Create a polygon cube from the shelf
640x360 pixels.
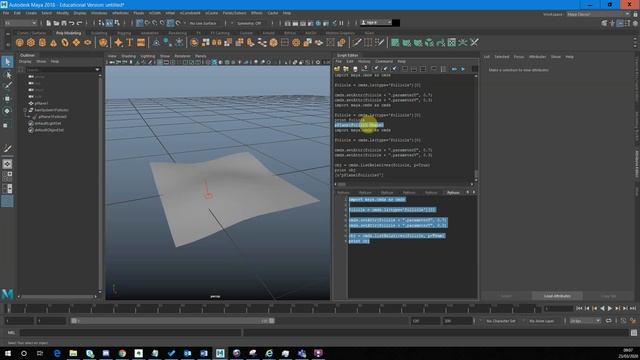coord(31,42)
